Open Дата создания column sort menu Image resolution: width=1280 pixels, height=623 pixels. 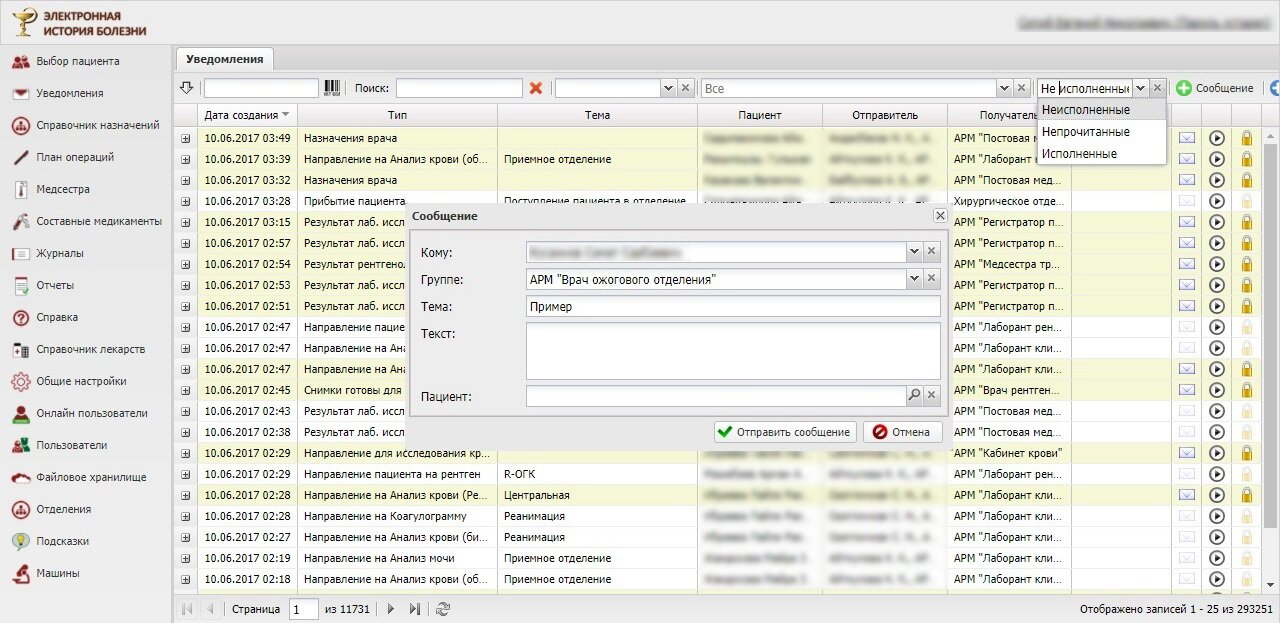286,115
